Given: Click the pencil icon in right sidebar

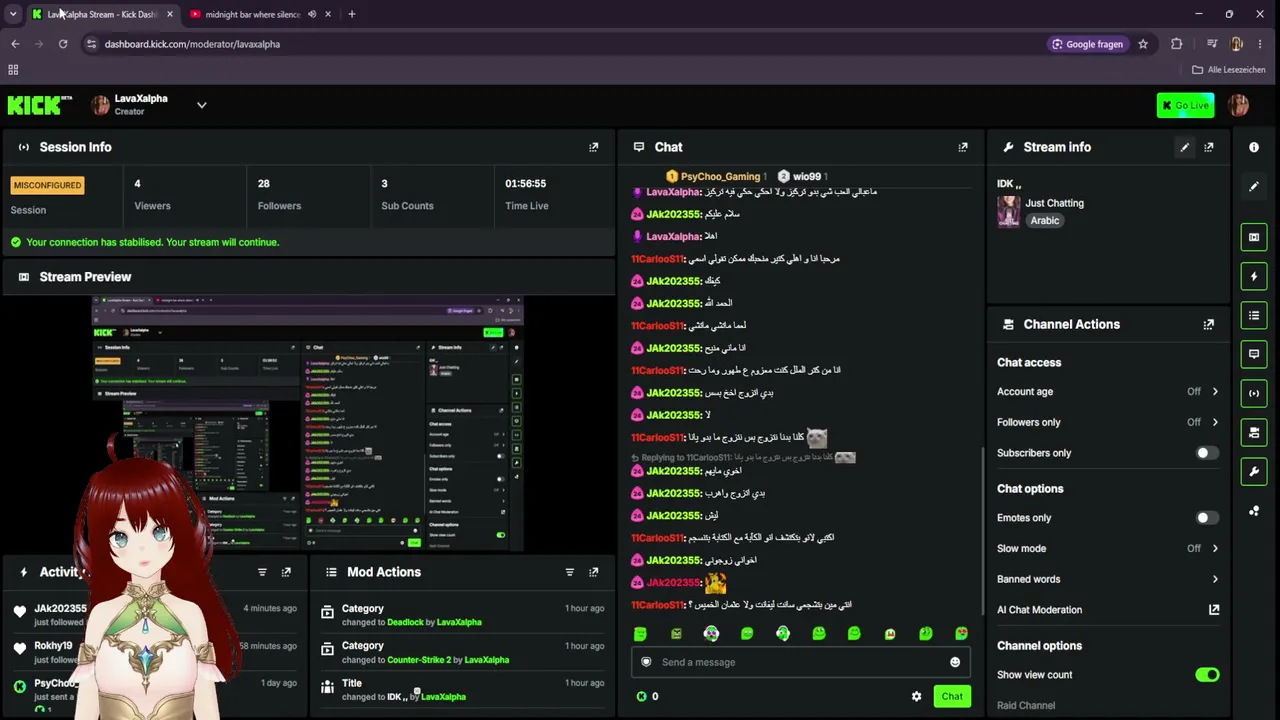Looking at the screenshot, I should [x=1254, y=186].
